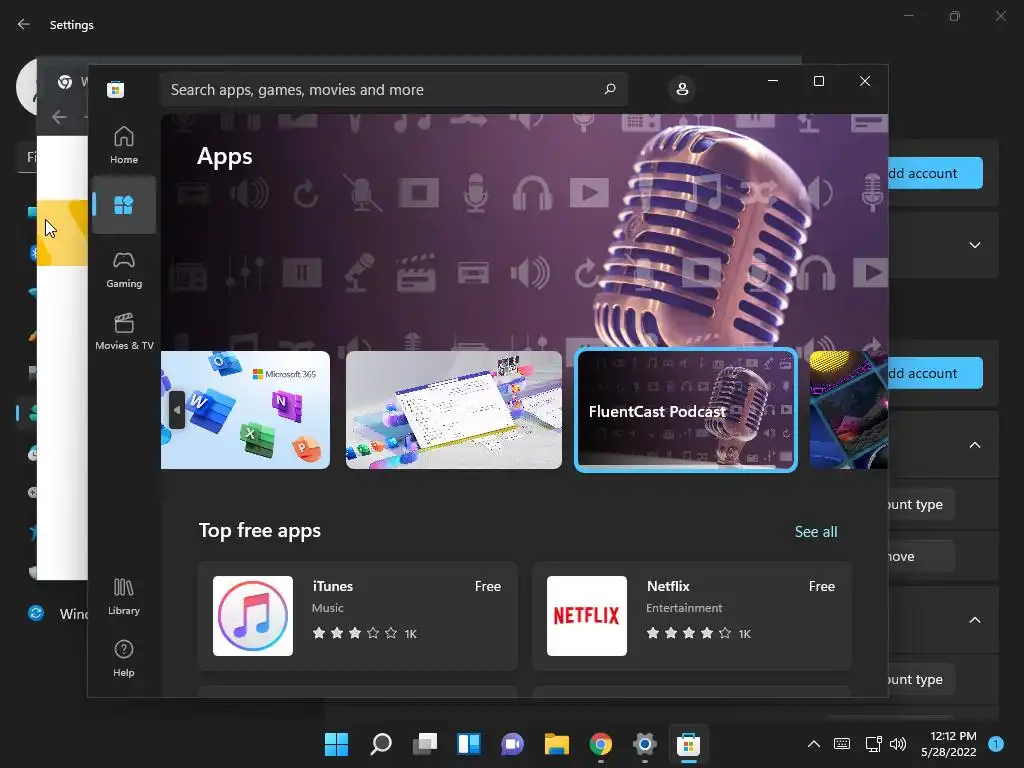1024x768 pixels.
Task: Click the upper Change account type button
Action: [x=921, y=504]
